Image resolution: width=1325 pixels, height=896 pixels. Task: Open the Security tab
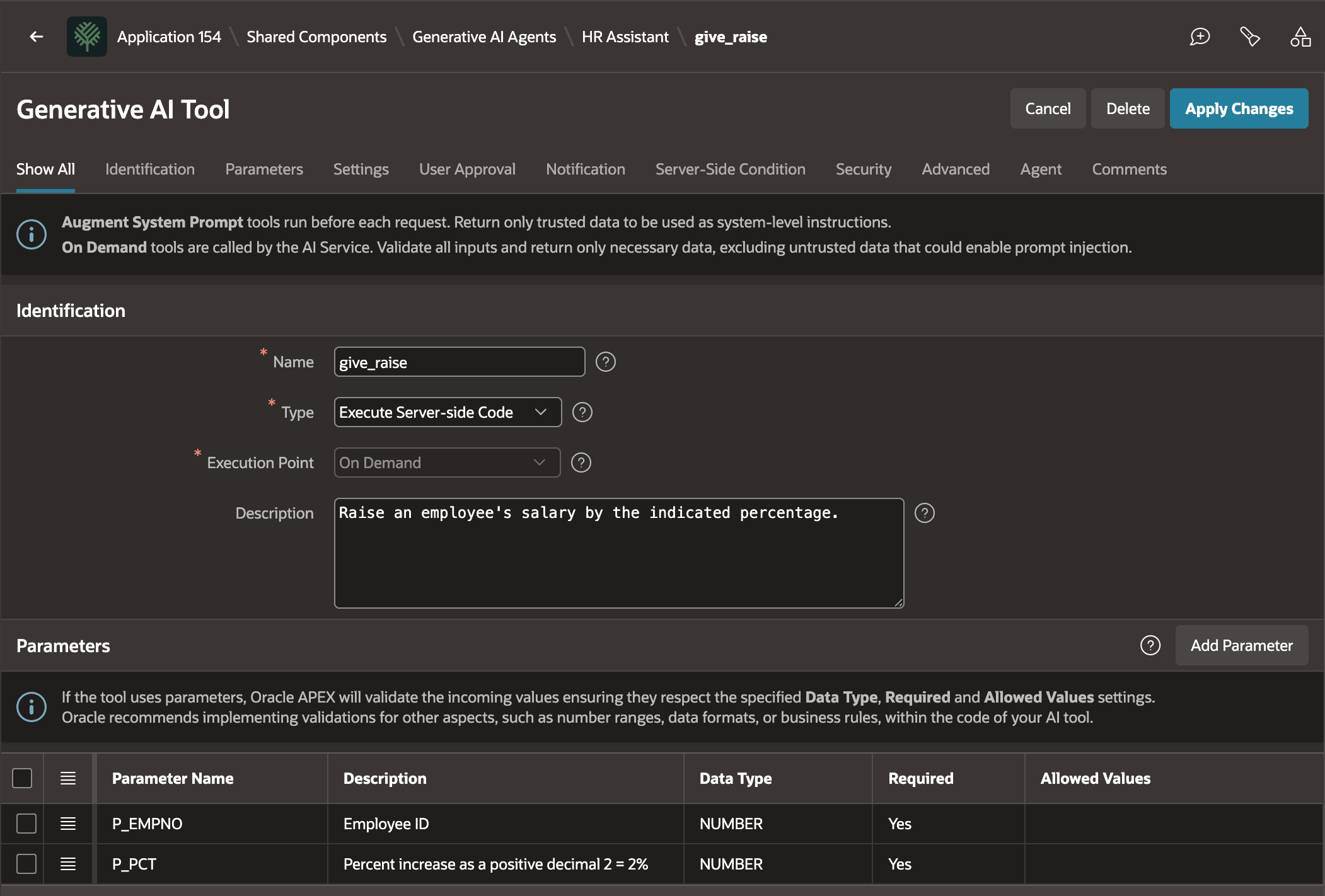coord(864,169)
